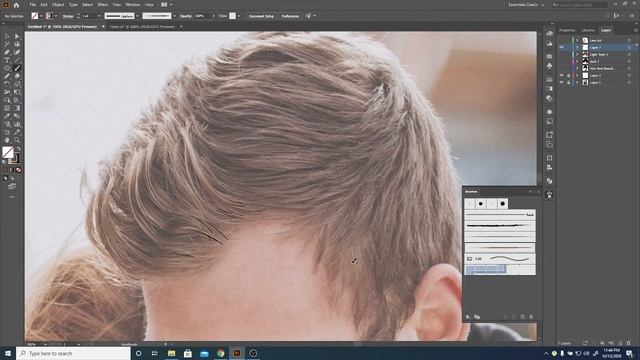
Task: Toggle lock on Layer 1
Action: click(x=568, y=82)
